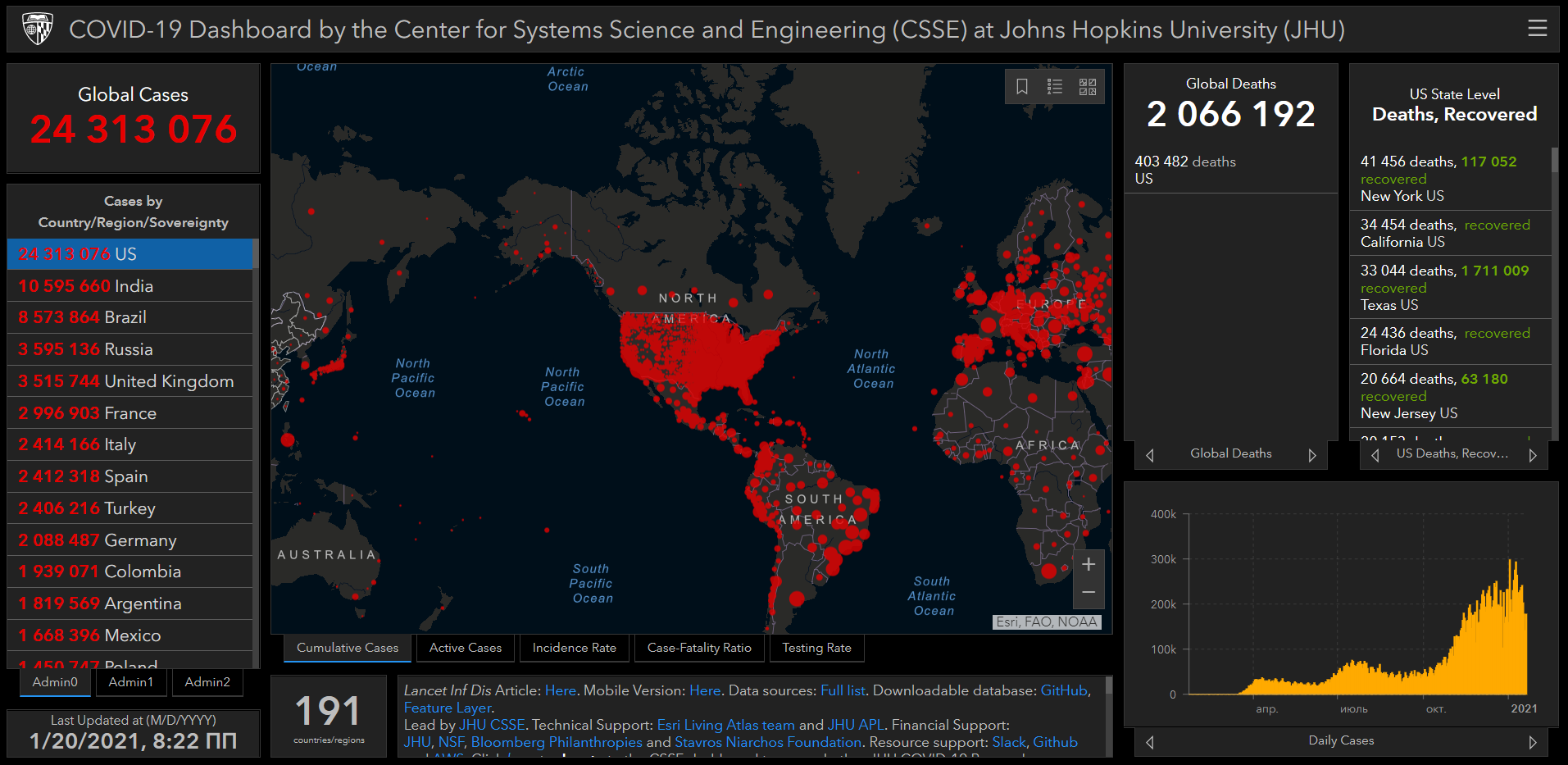Click 403 482 deaths US entry
The width and height of the screenshot is (1568, 765).
[x=1230, y=170]
